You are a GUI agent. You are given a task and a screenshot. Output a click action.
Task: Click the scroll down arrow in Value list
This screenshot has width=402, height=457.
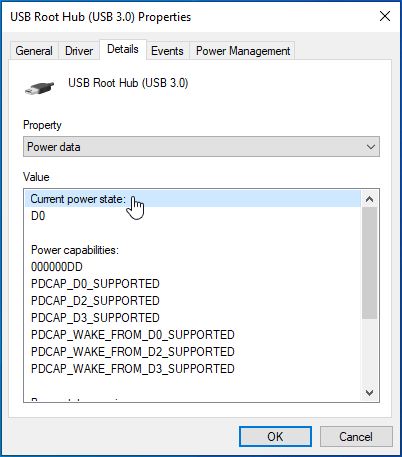(369, 393)
